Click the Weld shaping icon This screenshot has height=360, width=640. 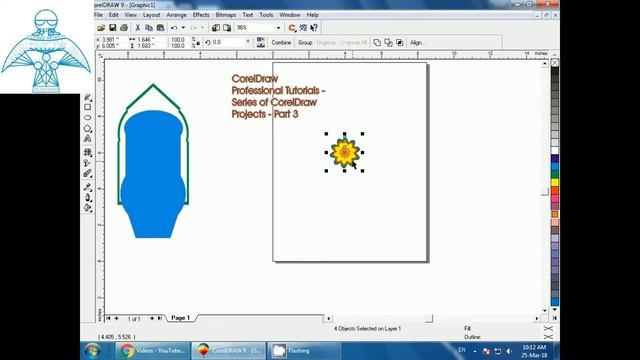(x=377, y=42)
